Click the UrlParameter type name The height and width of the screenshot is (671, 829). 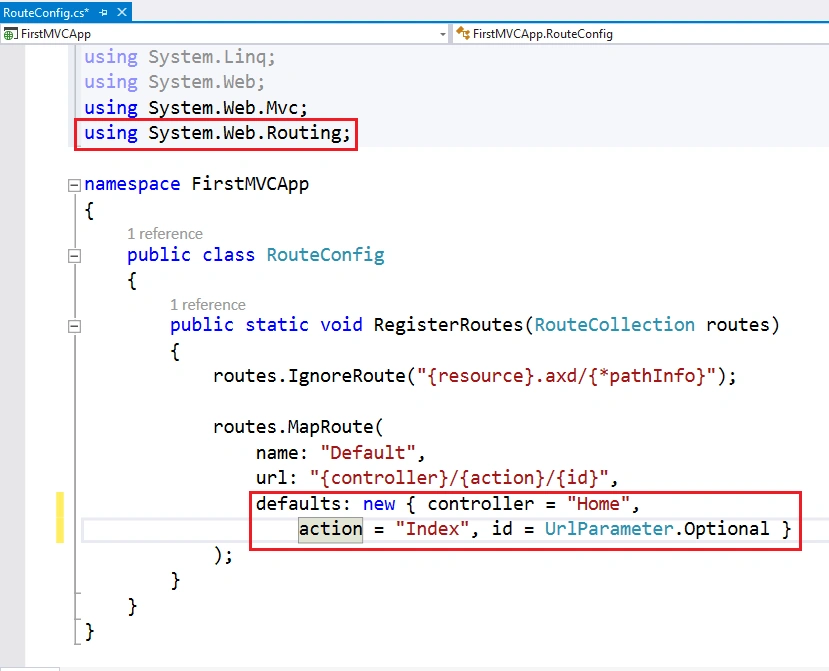point(609,529)
